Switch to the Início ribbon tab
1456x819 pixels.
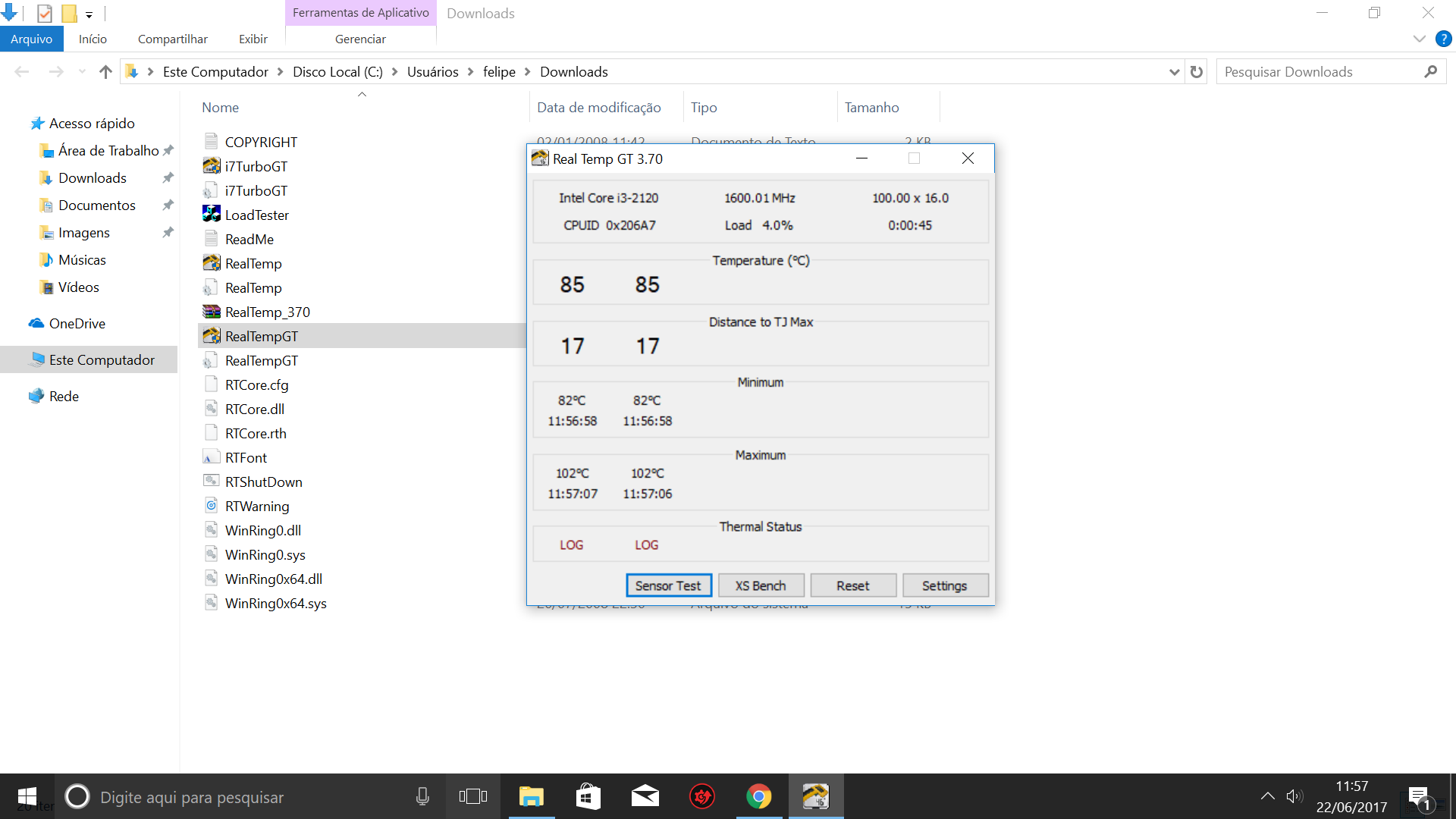tap(93, 39)
